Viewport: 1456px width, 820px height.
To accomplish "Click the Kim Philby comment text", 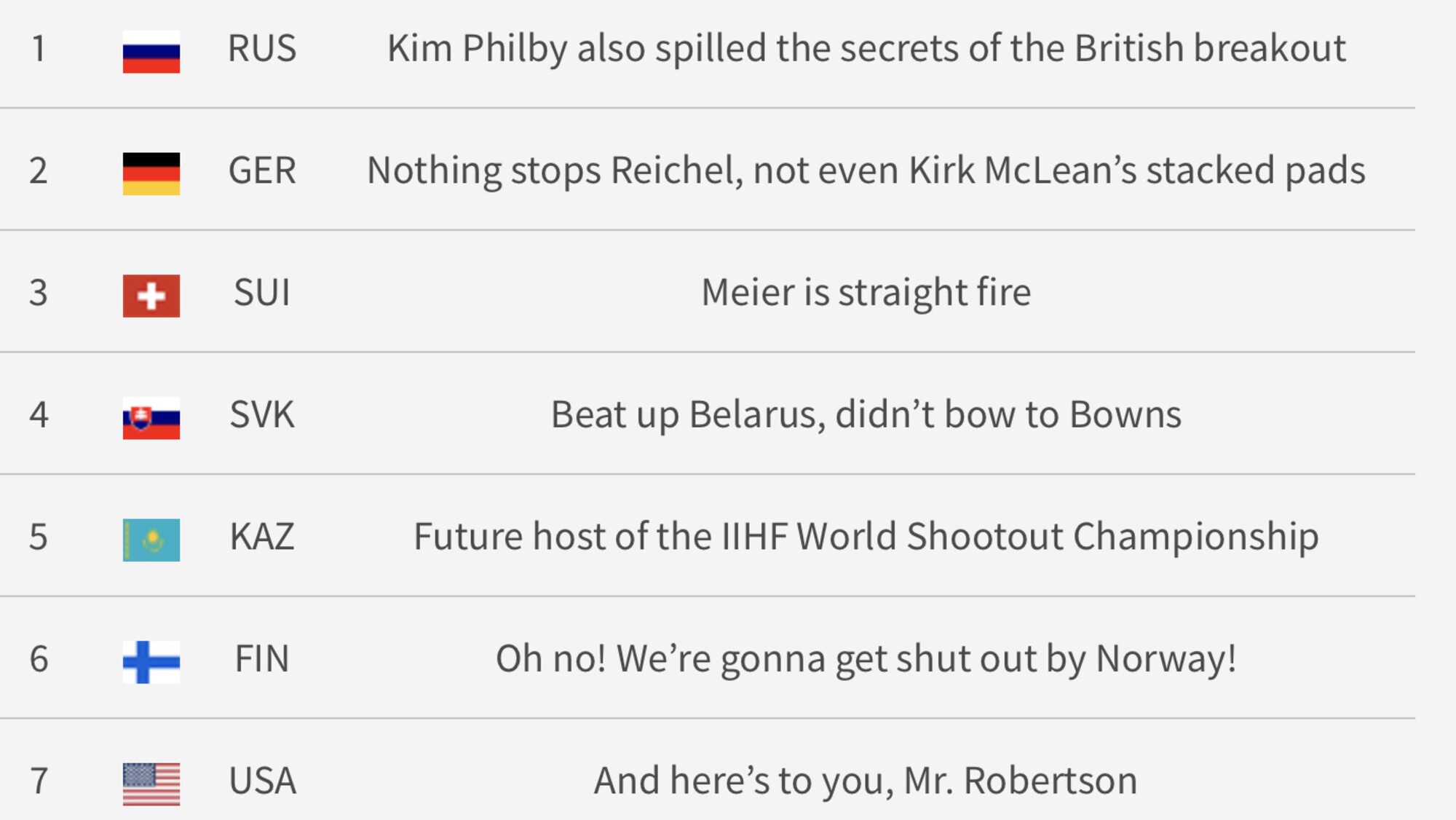I will pyautogui.click(x=866, y=49).
